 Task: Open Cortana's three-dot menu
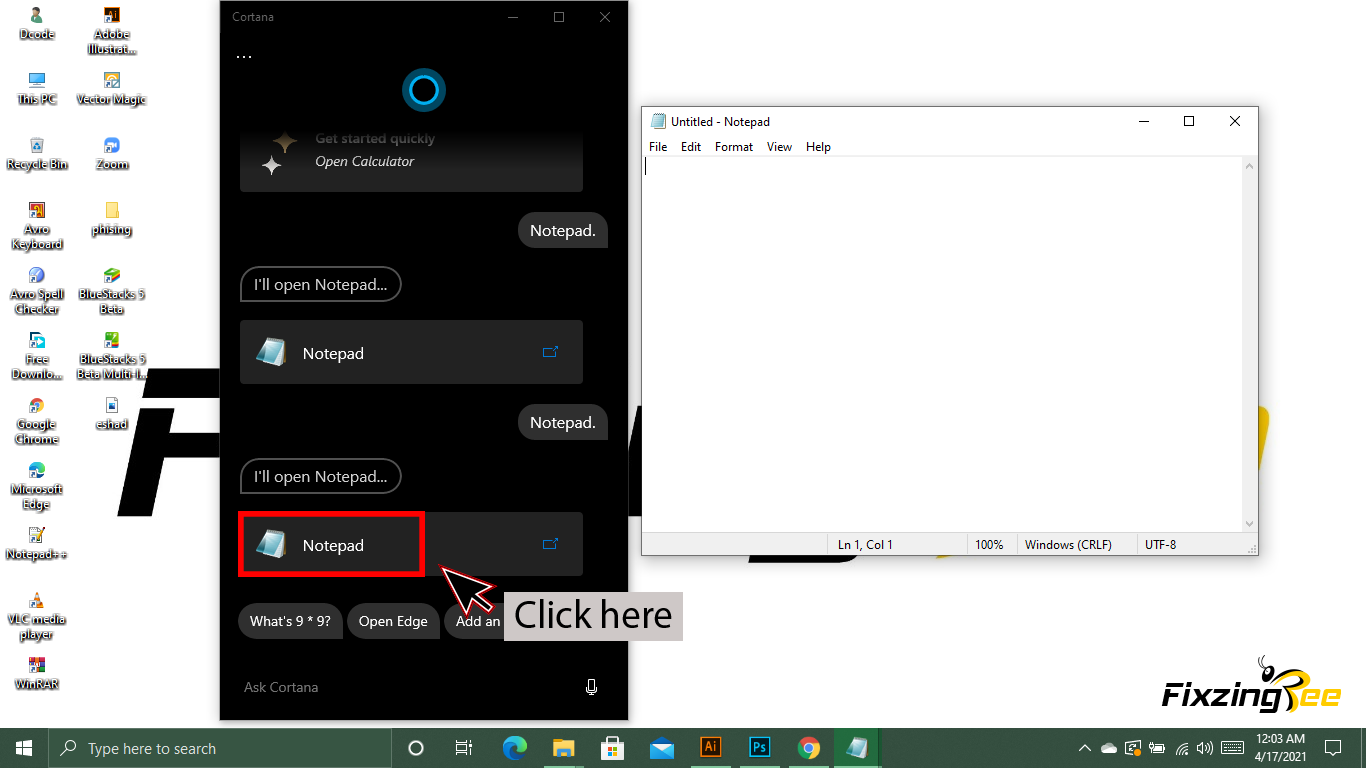click(244, 57)
